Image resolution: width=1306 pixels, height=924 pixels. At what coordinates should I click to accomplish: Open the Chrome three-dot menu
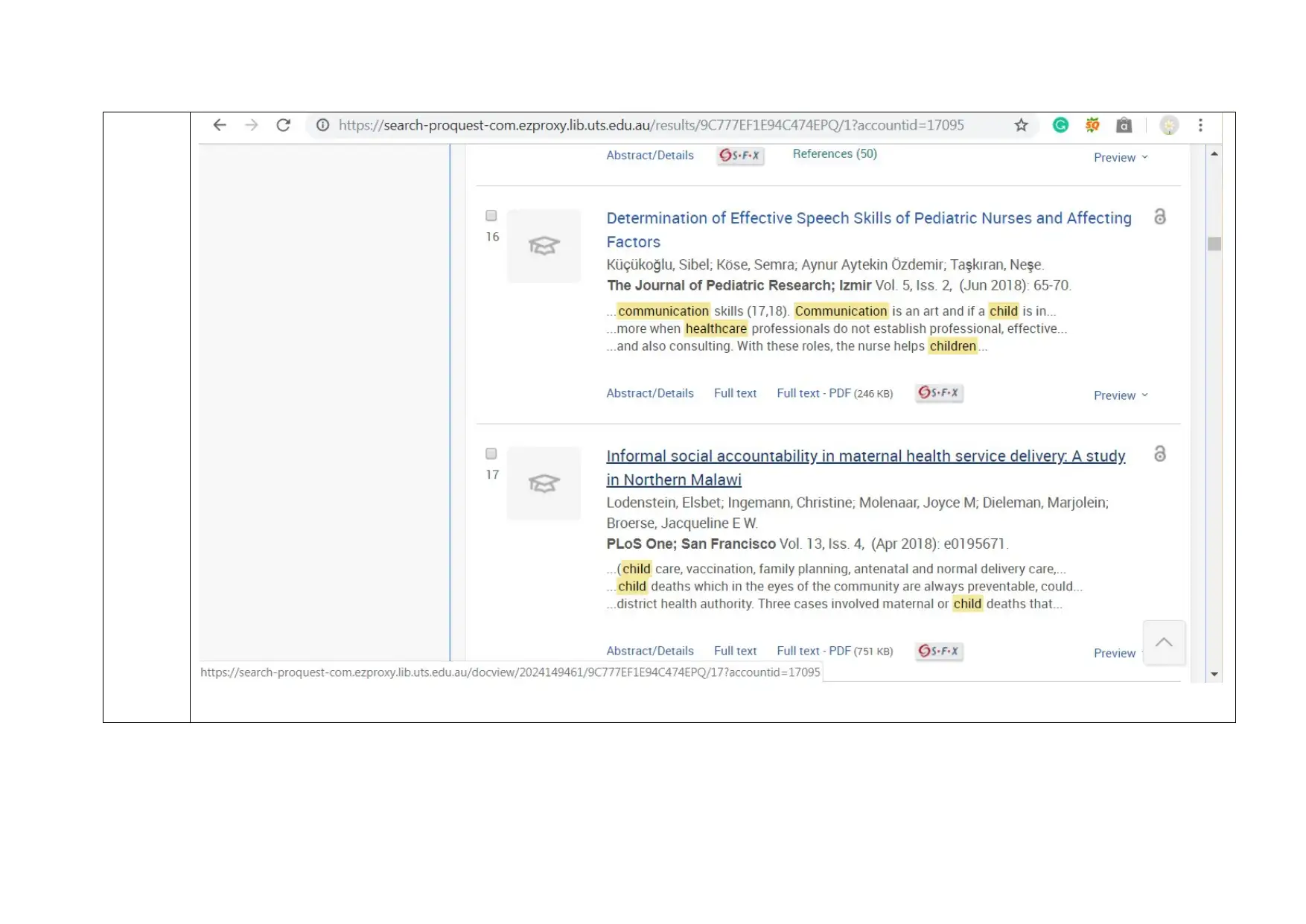(x=1200, y=125)
